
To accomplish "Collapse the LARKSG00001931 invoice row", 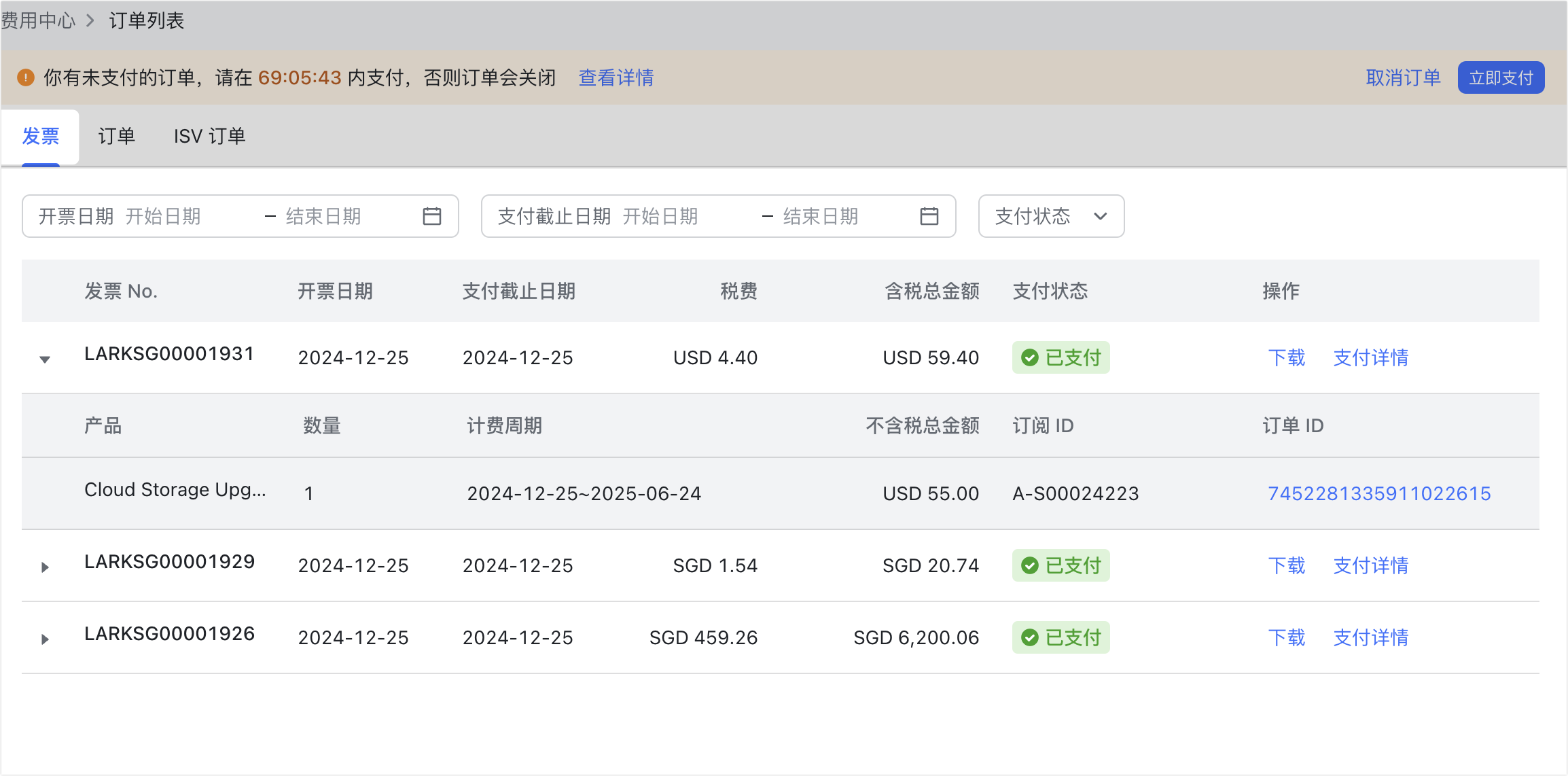I will tap(45, 359).
